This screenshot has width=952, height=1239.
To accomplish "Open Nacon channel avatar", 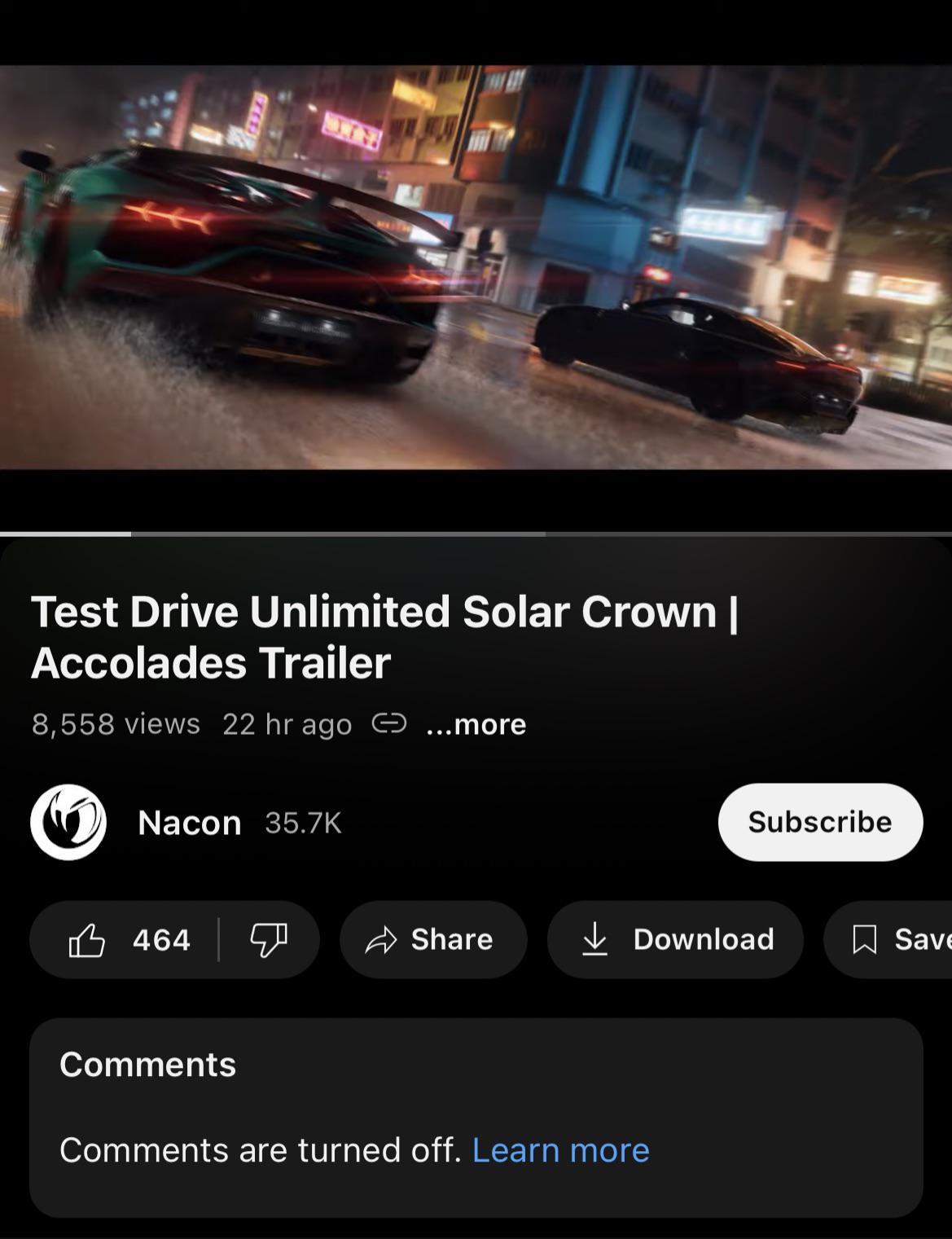I will coord(68,822).
